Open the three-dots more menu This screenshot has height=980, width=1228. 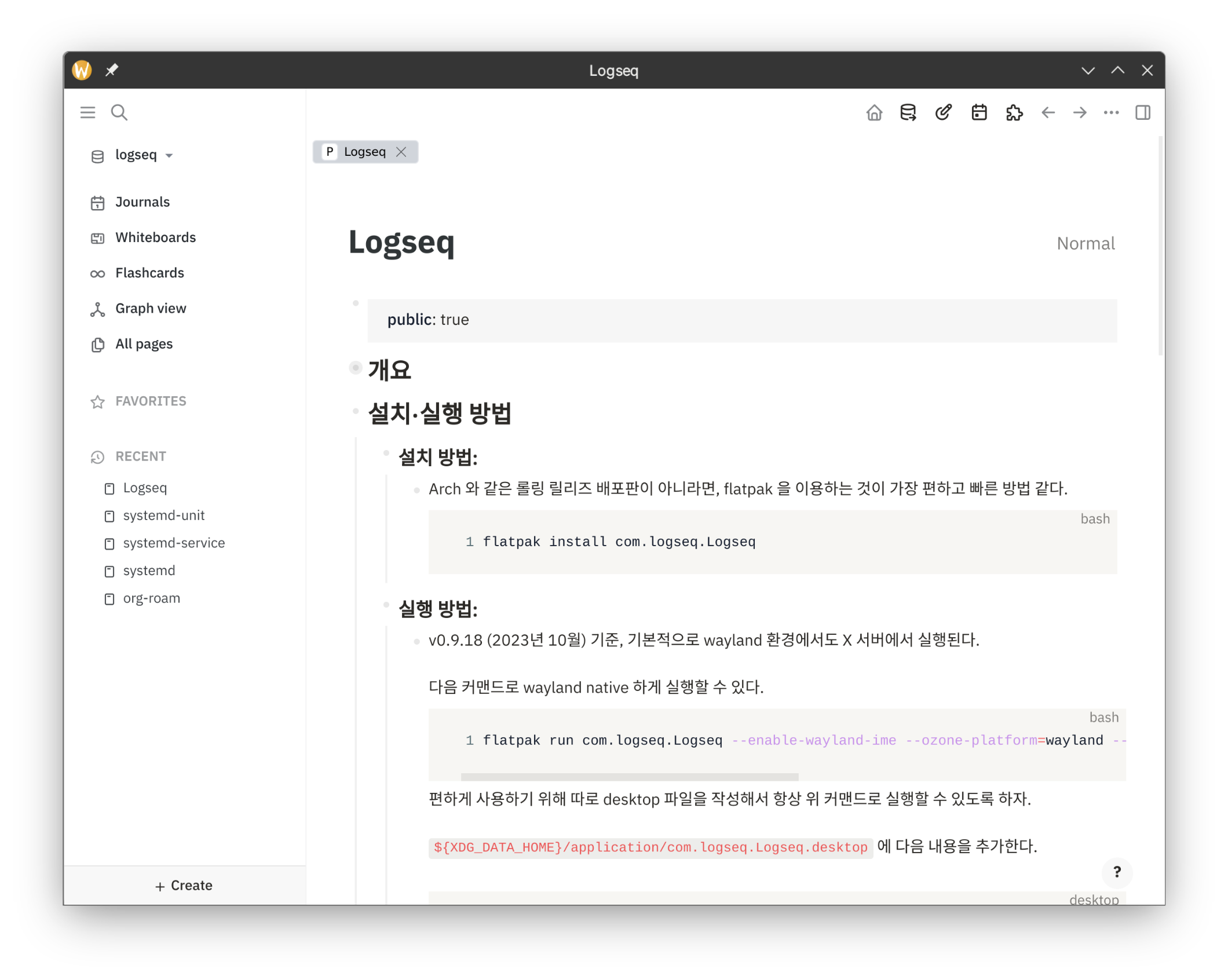click(1111, 112)
